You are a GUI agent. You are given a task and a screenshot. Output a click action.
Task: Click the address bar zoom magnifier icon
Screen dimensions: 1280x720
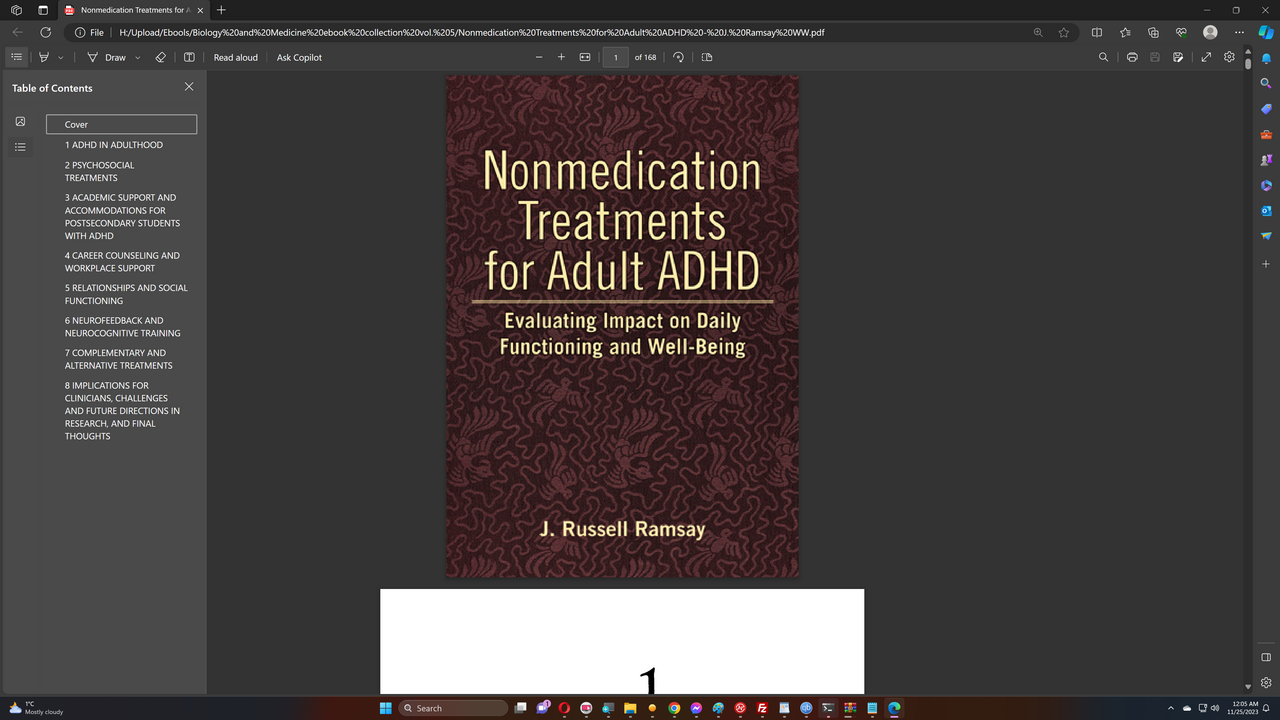1038,32
